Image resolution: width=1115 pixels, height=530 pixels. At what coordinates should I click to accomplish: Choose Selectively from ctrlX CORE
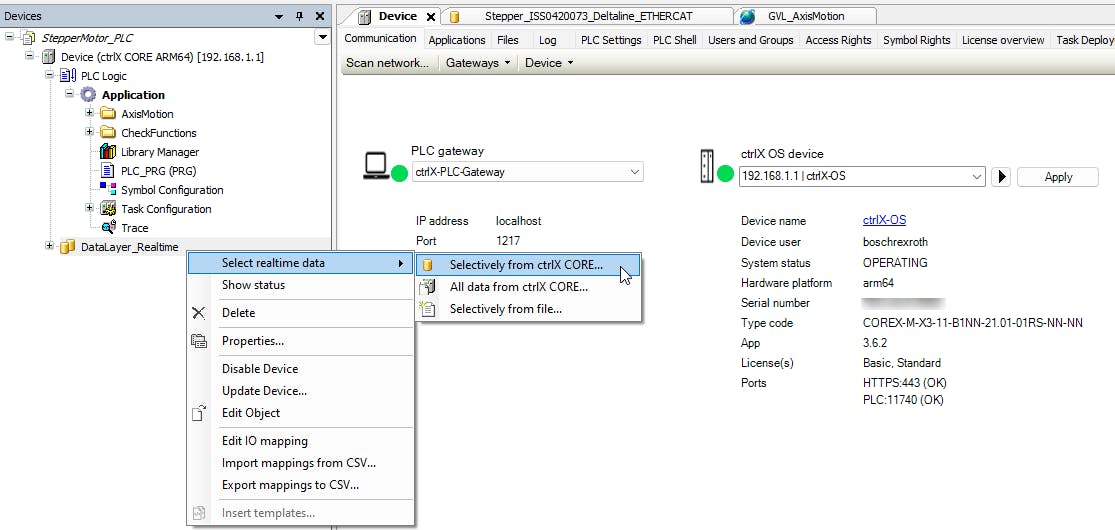click(528, 265)
